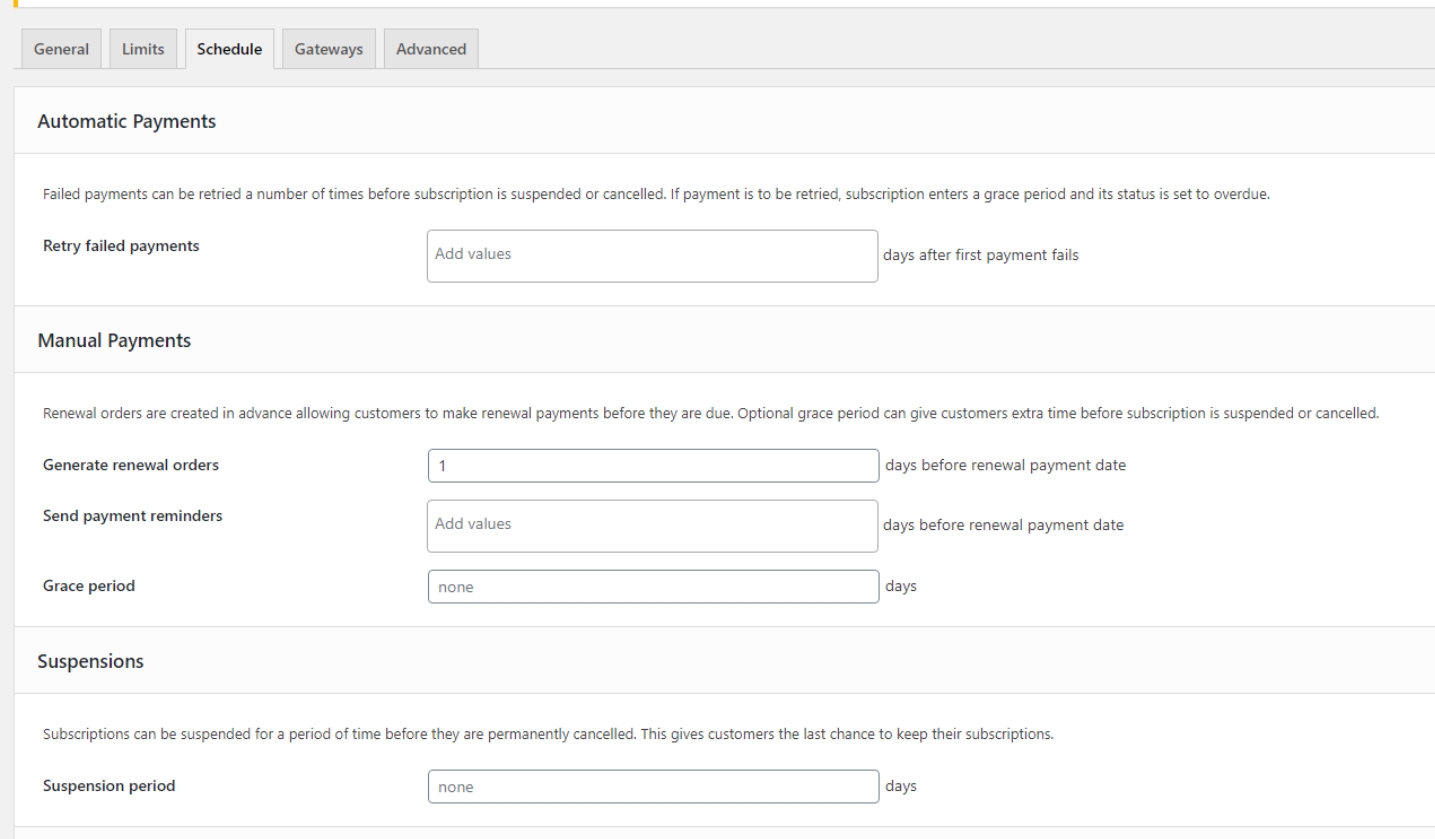The width and height of the screenshot is (1435, 839).
Task: Click the Automatic Payments section heading
Action: pos(127,121)
